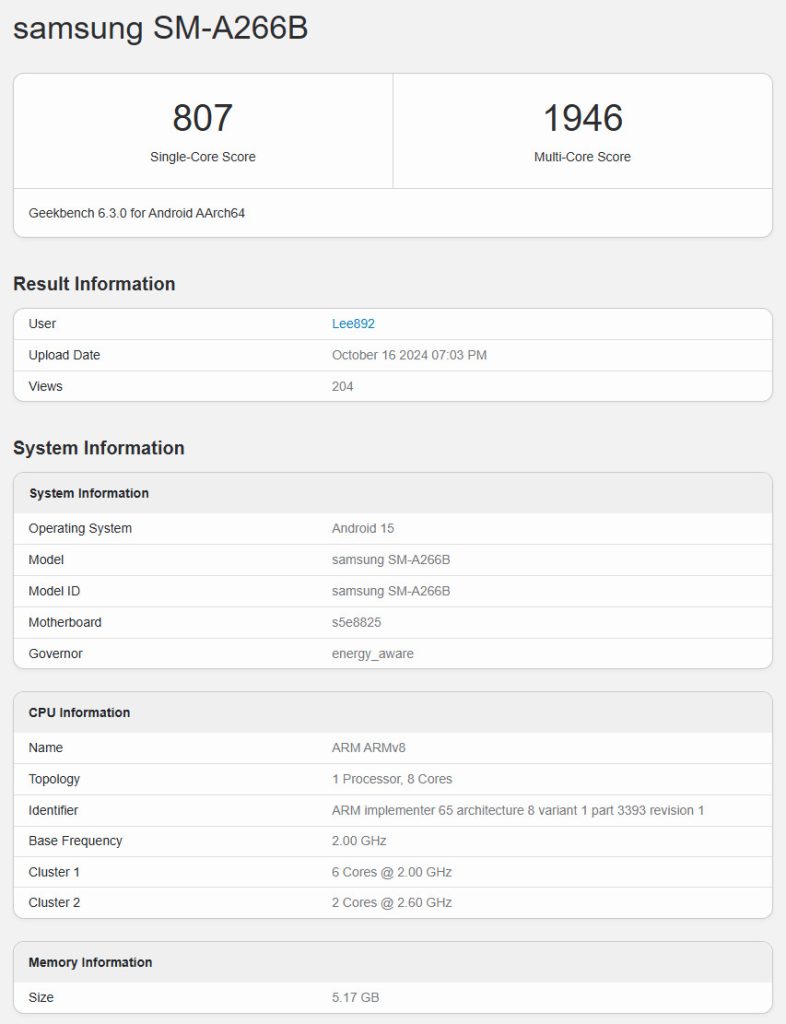
Task: Click the System Information section heading
Action: 99,448
